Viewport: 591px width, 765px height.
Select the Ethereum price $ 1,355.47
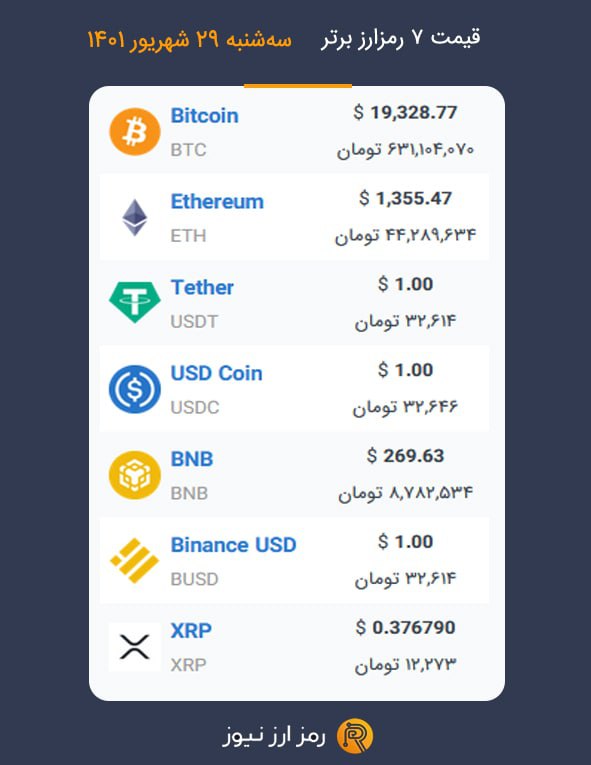click(405, 199)
